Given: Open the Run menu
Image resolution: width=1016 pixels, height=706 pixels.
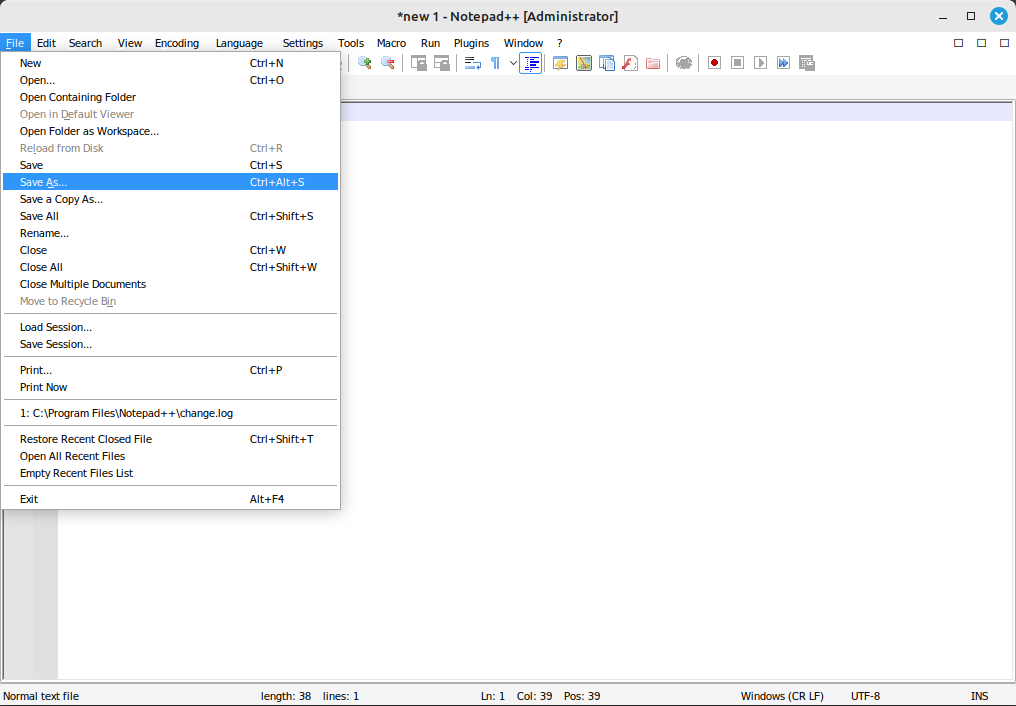Looking at the screenshot, I should (x=430, y=43).
